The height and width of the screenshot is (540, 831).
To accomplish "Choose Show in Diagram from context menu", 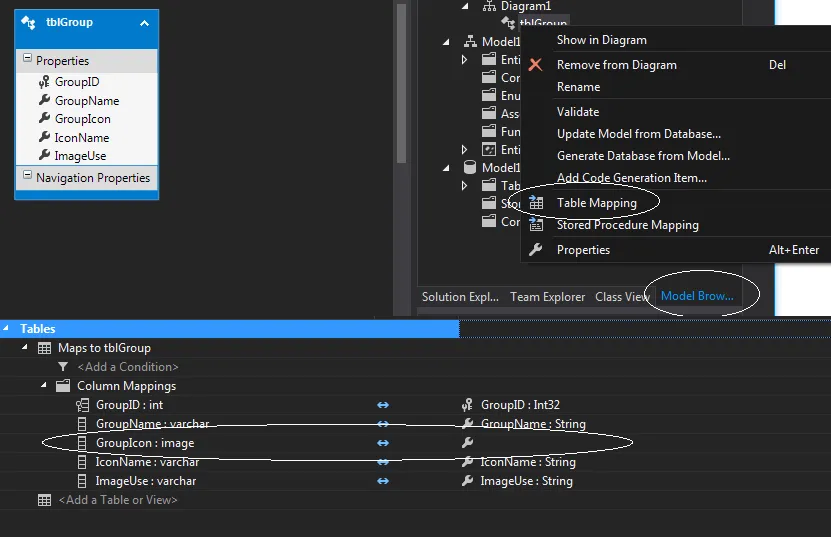I will pyautogui.click(x=602, y=40).
